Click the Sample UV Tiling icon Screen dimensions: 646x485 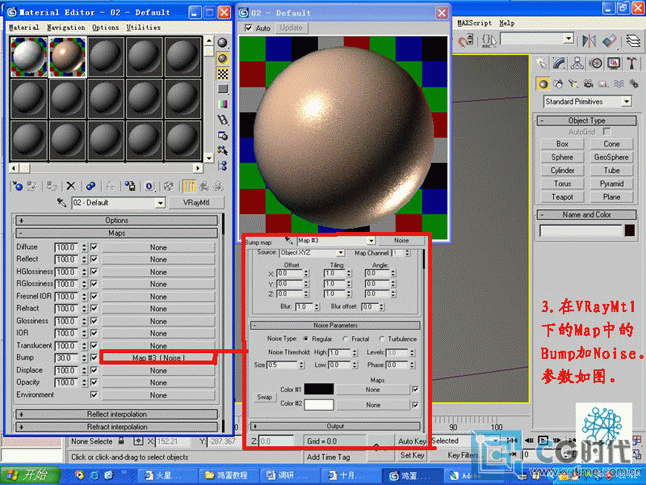222,89
